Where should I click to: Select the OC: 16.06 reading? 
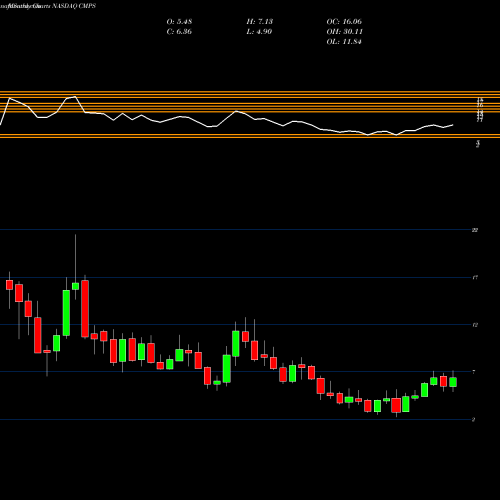point(344,21)
